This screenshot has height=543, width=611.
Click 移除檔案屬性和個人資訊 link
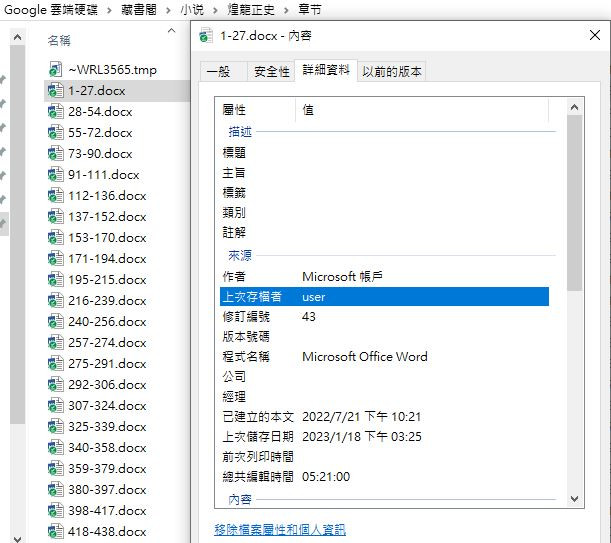[x=280, y=529]
